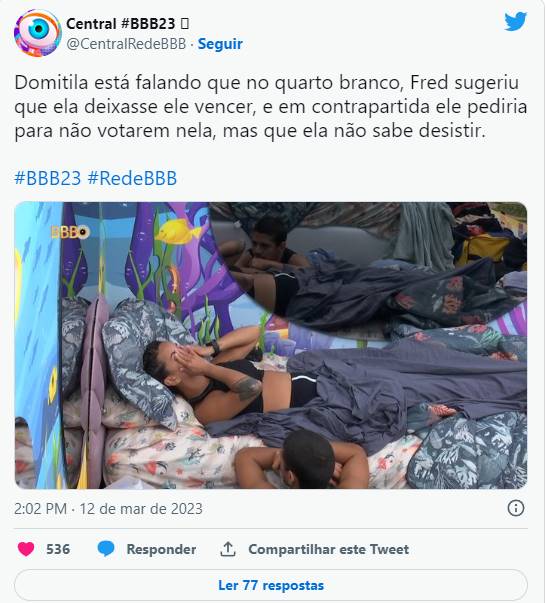Screen dimensions: 546x603
Task: Click Compartilhar este Tweet
Action: coord(328,549)
